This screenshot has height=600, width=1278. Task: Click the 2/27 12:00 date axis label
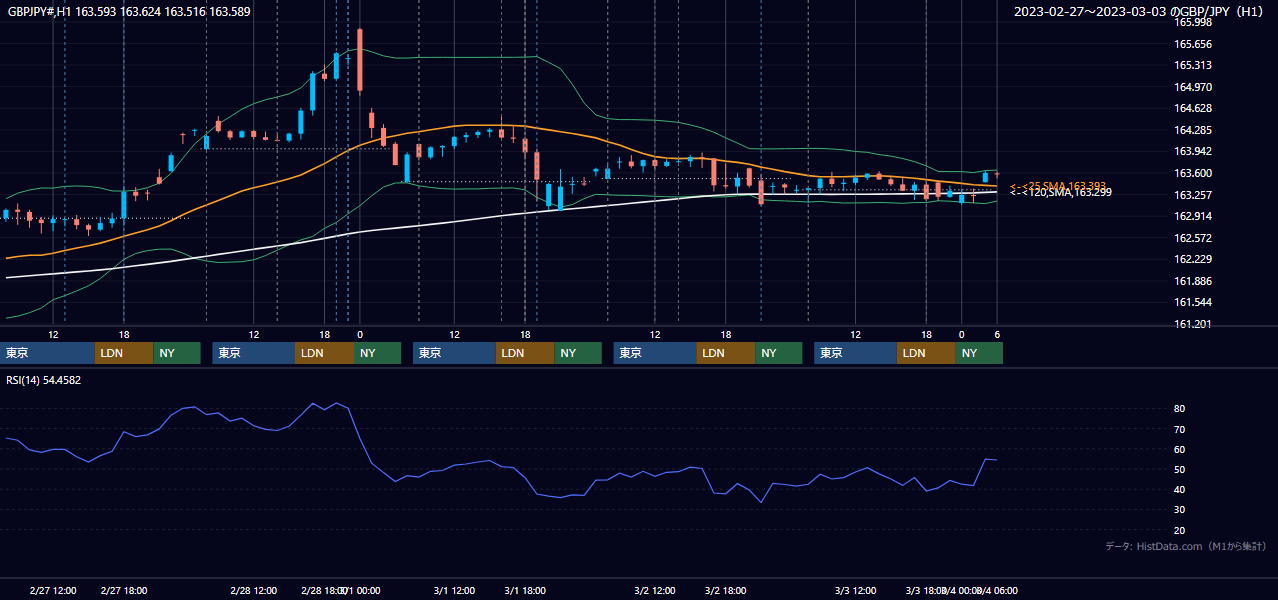53,590
